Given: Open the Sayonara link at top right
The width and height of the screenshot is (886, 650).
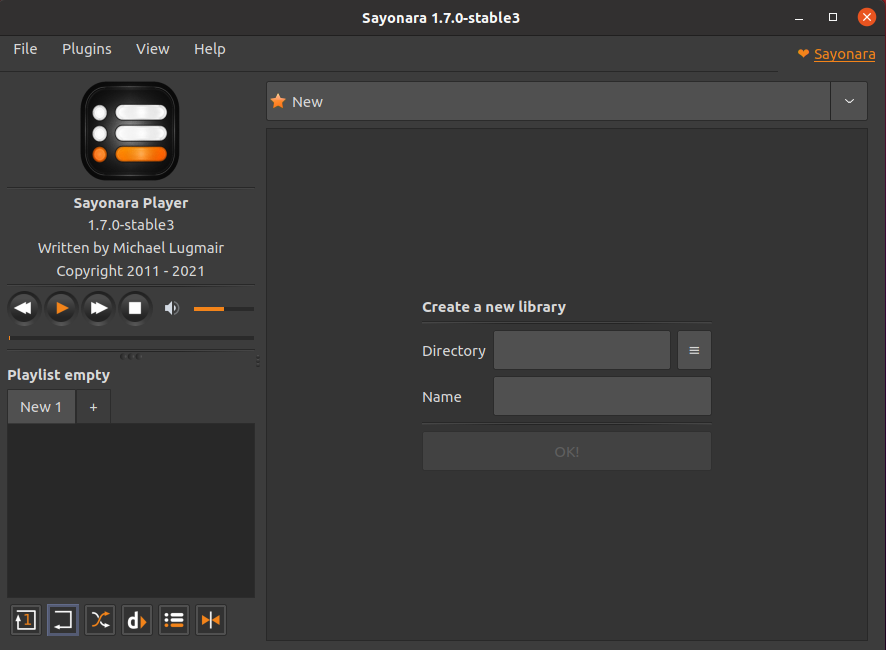Looking at the screenshot, I should tap(844, 54).
